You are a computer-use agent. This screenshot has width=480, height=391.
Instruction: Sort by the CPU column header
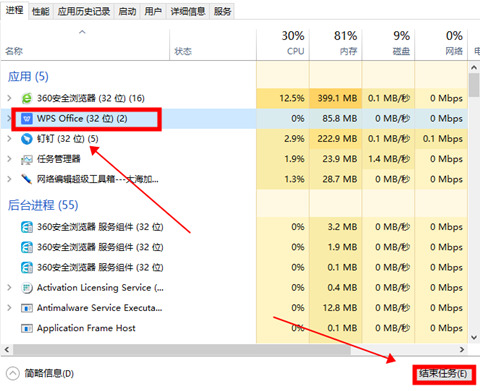click(x=283, y=45)
